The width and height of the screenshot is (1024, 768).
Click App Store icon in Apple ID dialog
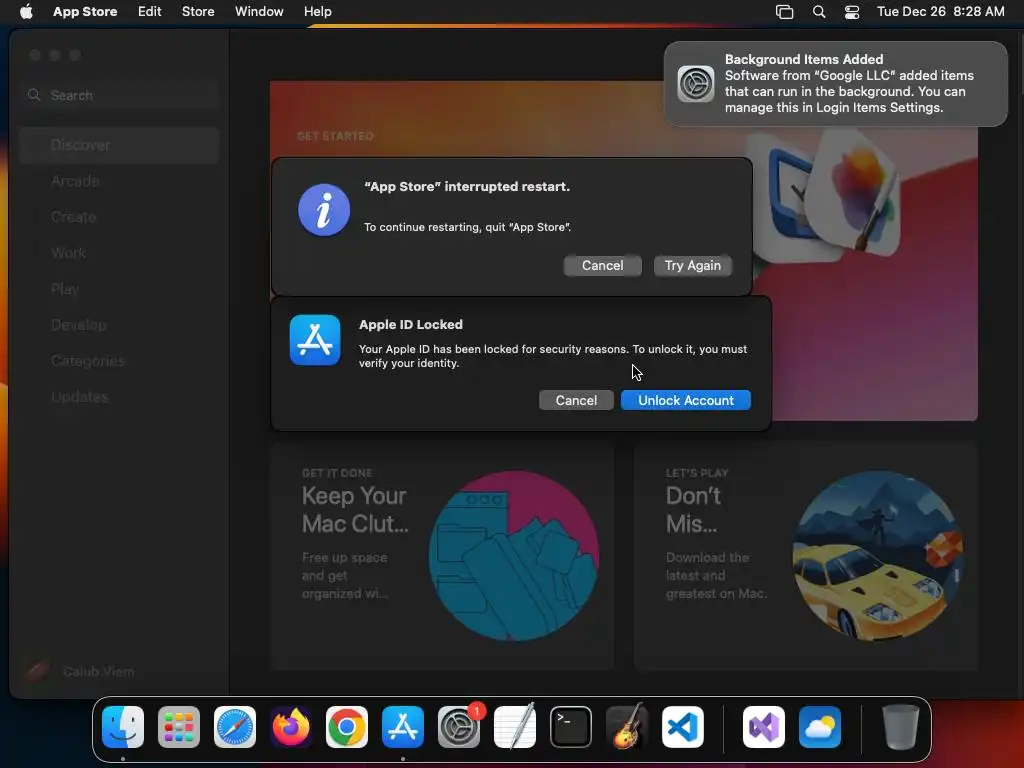(x=315, y=340)
